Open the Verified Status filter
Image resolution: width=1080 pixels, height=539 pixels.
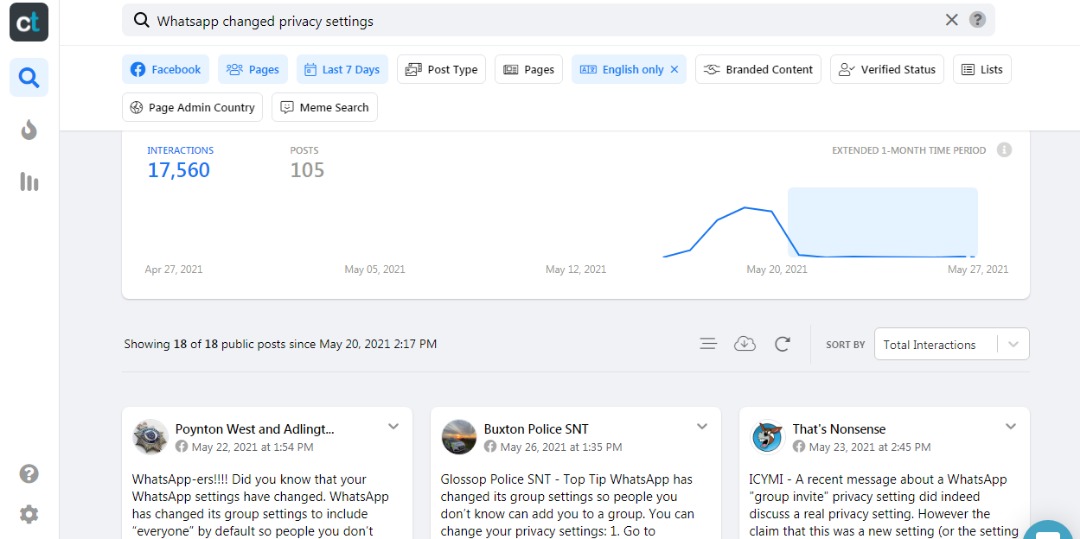click(887, 70)
